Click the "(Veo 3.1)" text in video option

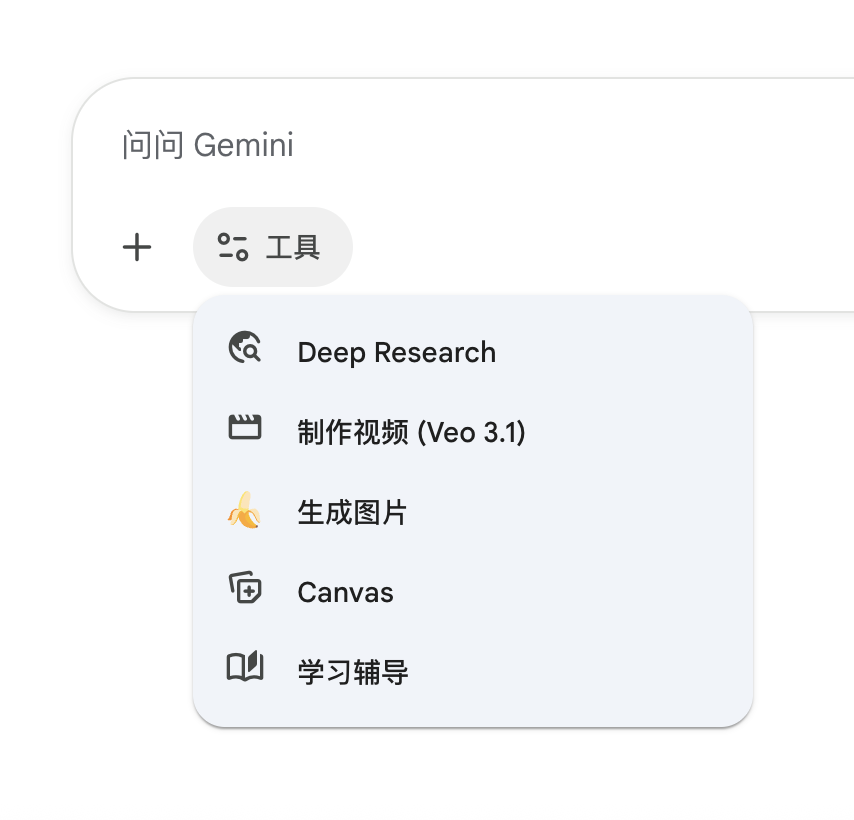[x=471, y=432]
